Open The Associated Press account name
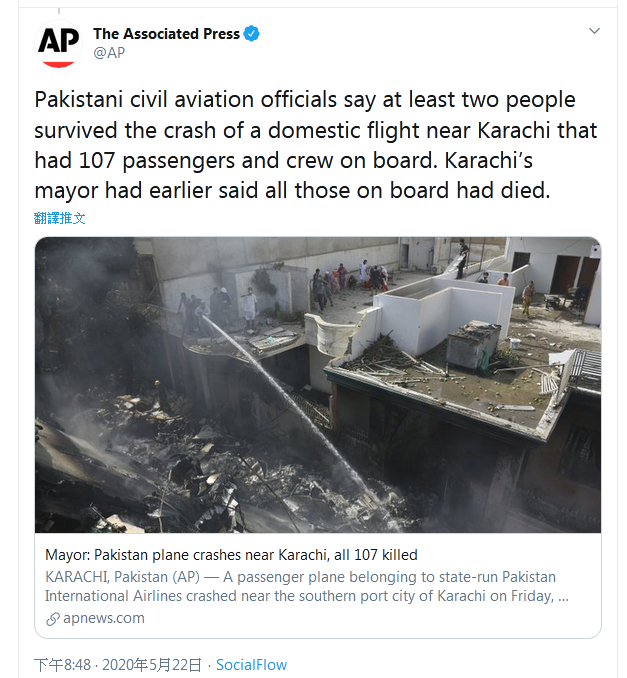This screenshot has width=627, height=678. coord(166,34)
